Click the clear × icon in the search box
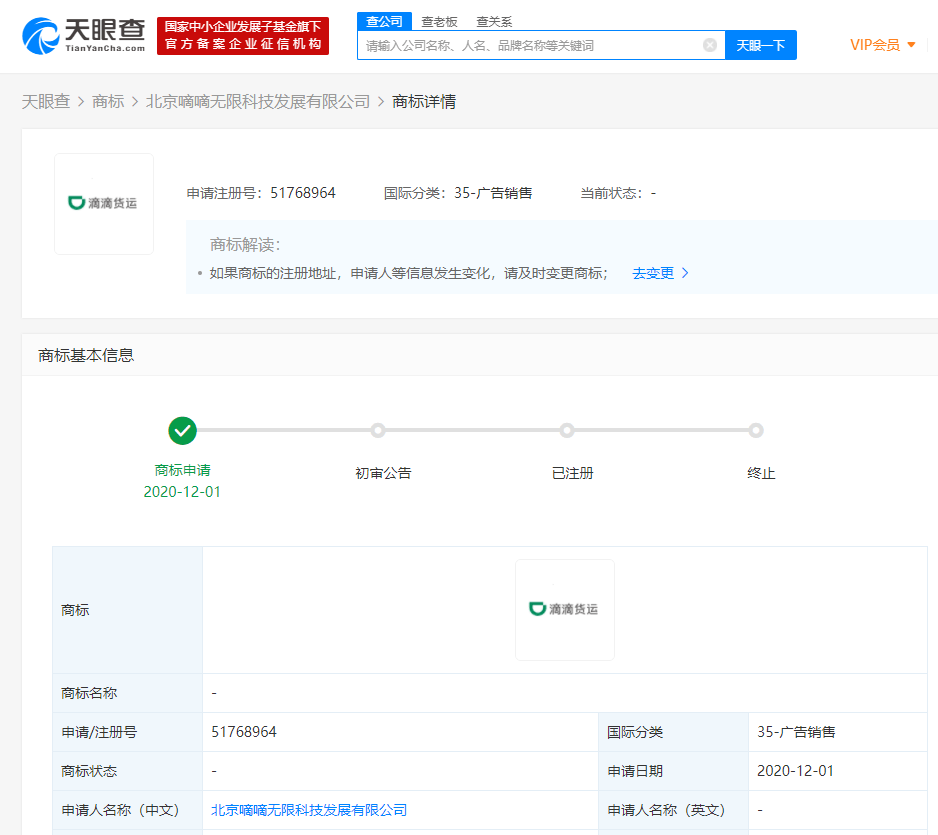Image resolution: width=938 pixels, height=835 pixels. [710, 45]
